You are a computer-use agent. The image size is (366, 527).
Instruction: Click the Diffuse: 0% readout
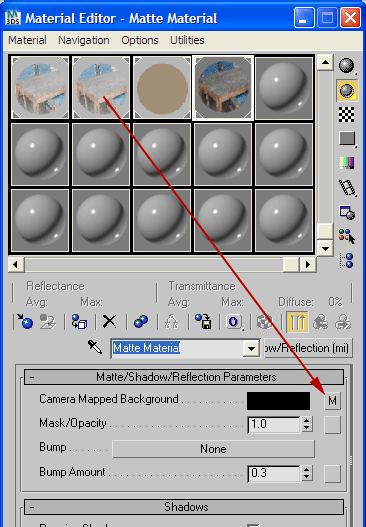tap(310, 302)
